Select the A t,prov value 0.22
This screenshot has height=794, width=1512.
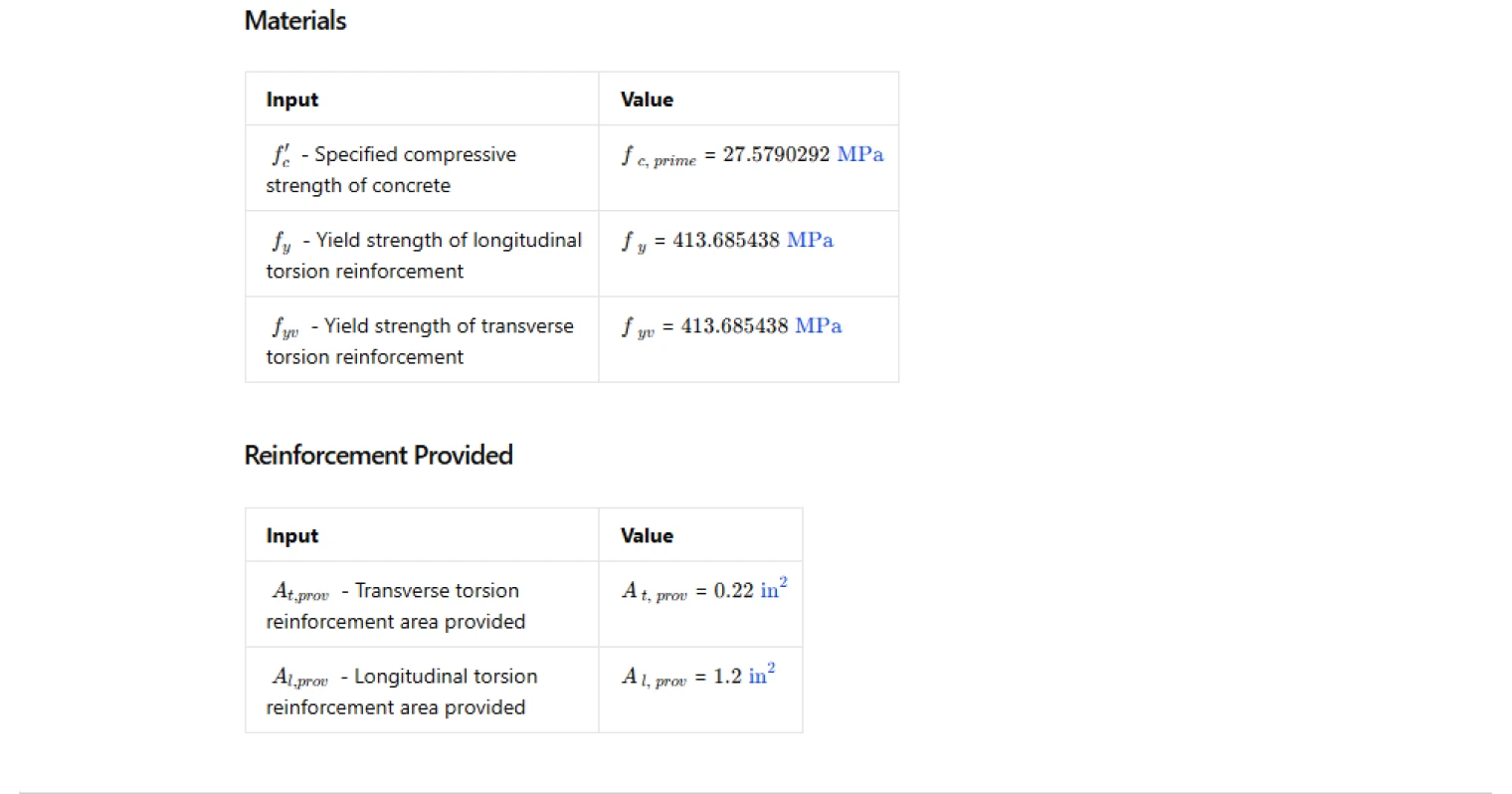pyautogui.click(x=734, y=590)
